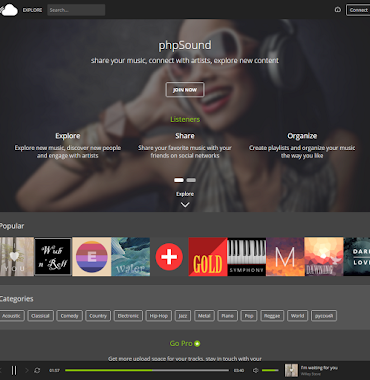Open the Gold album cover

click(x=208, y=257)
